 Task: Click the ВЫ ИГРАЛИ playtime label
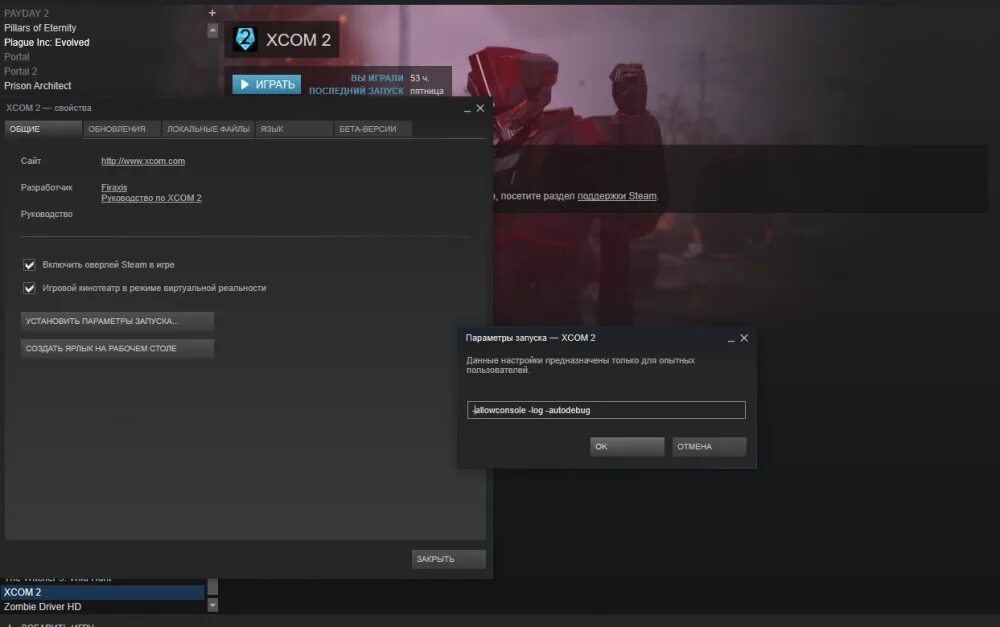tap(377, 78)
